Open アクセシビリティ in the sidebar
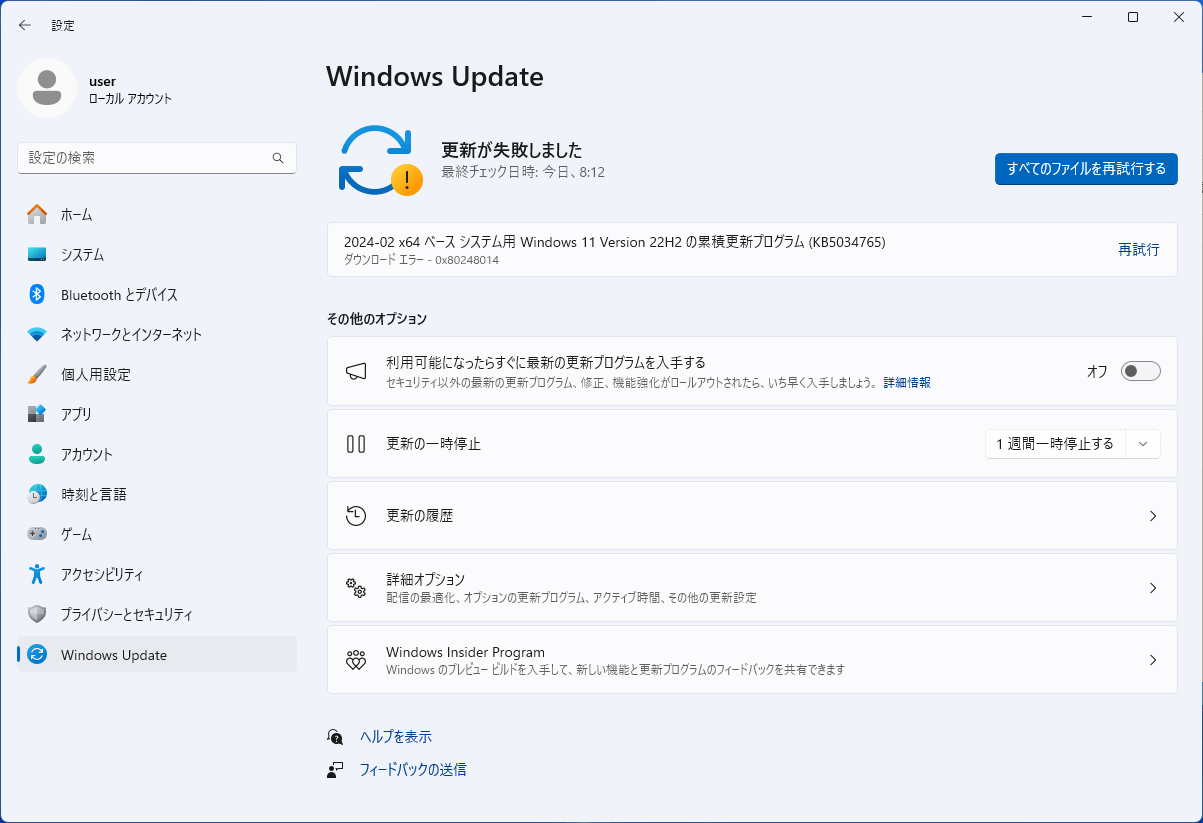Image resolution: width=1203 pixels, height=823 pixels. [157, 574]
